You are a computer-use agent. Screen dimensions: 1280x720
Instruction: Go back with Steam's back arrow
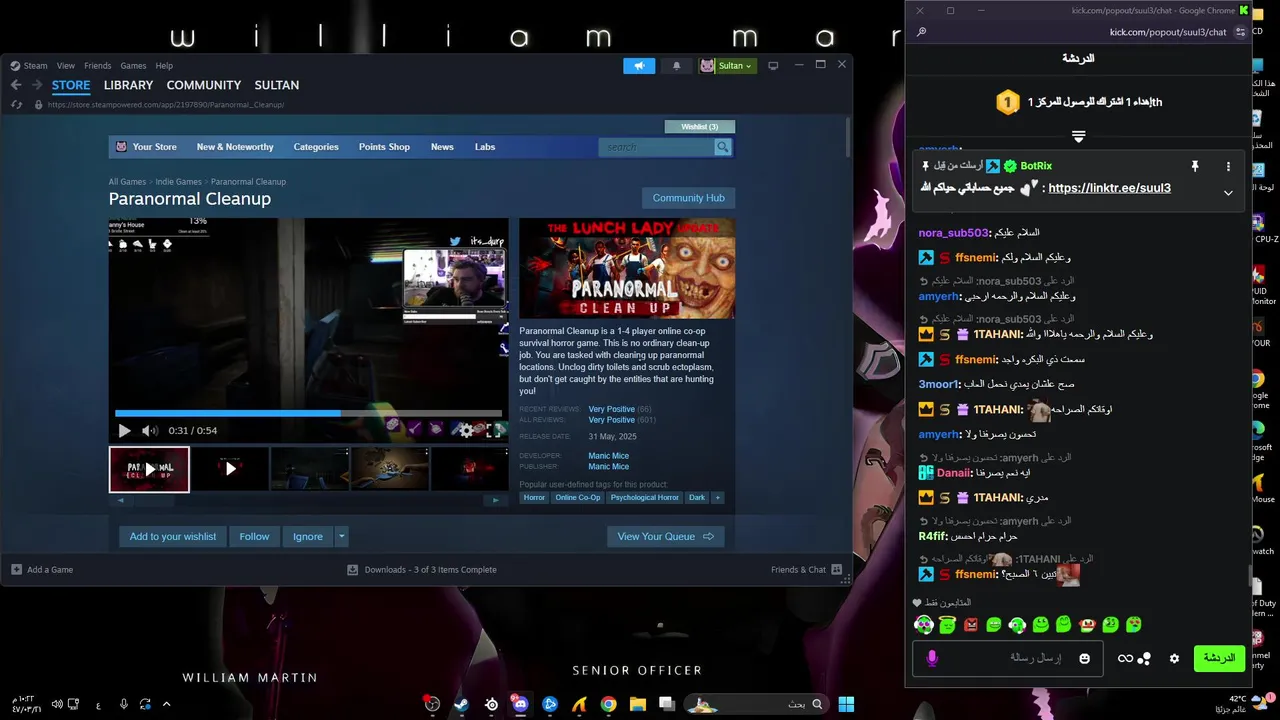click(x=16, y=85)
